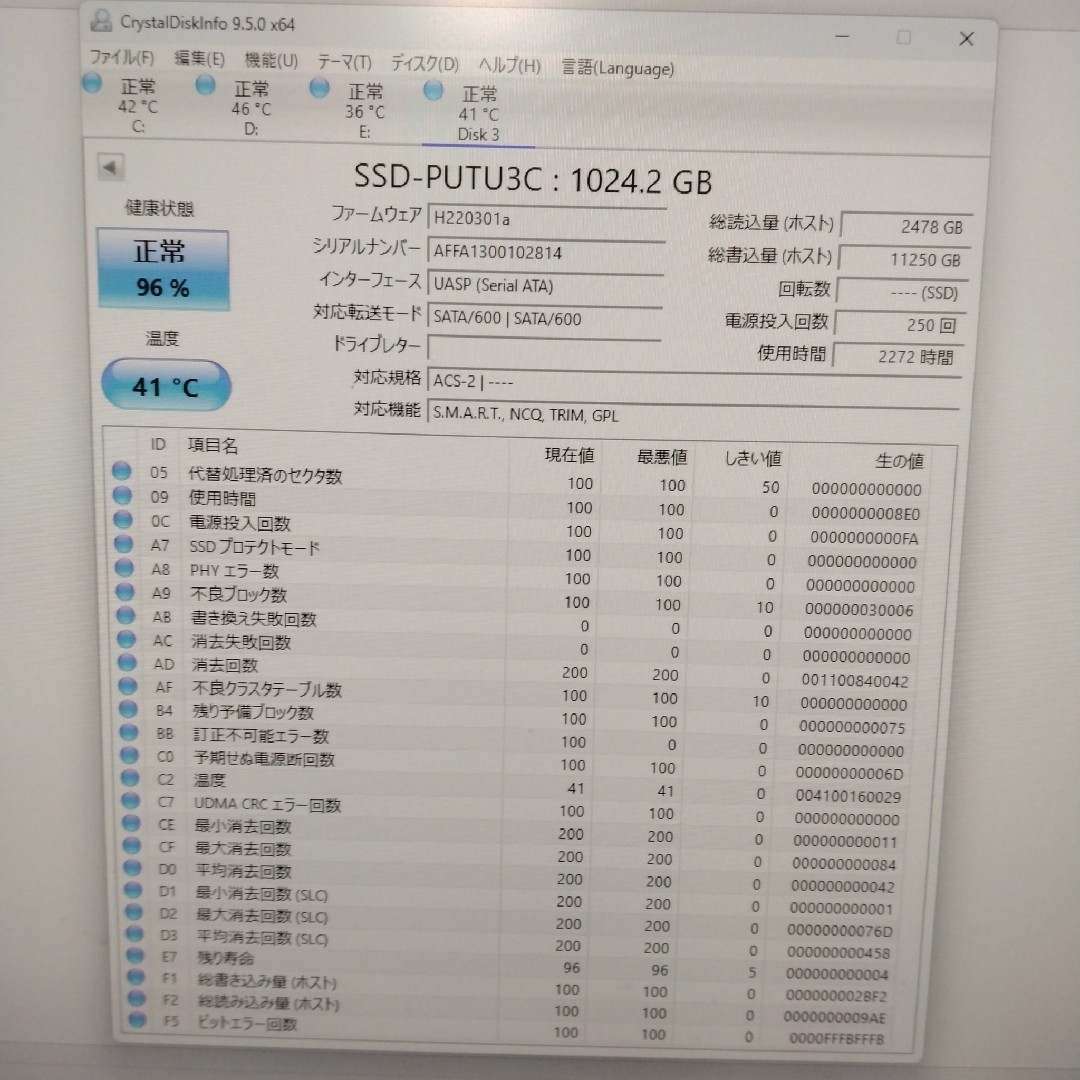1080x1080 pixels.
Task: Click status icon for AD 消去回数
Action: (x=127, y=663)
